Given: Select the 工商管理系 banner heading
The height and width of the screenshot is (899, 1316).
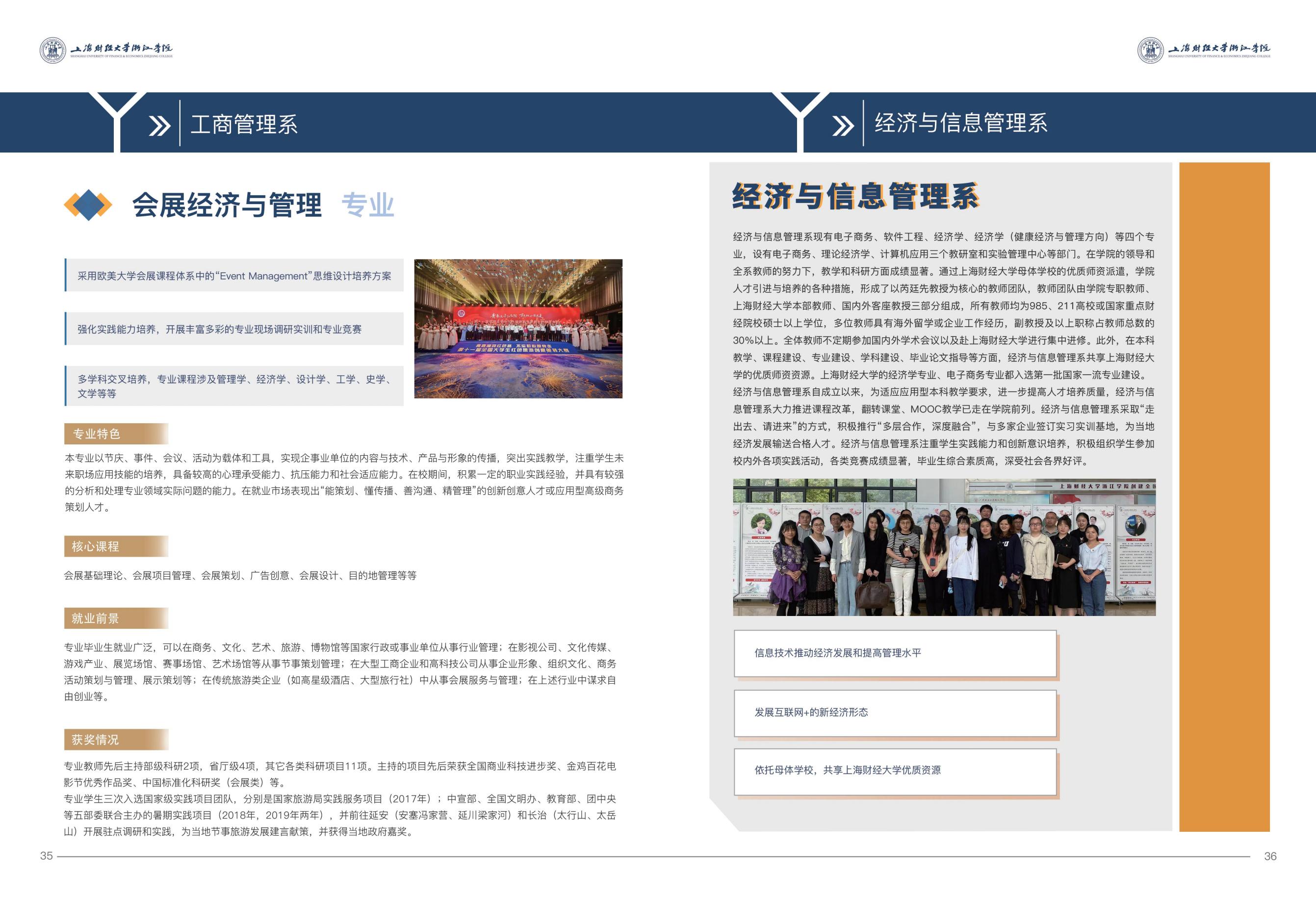Looking at the screenshot, I should click(244, 125).
